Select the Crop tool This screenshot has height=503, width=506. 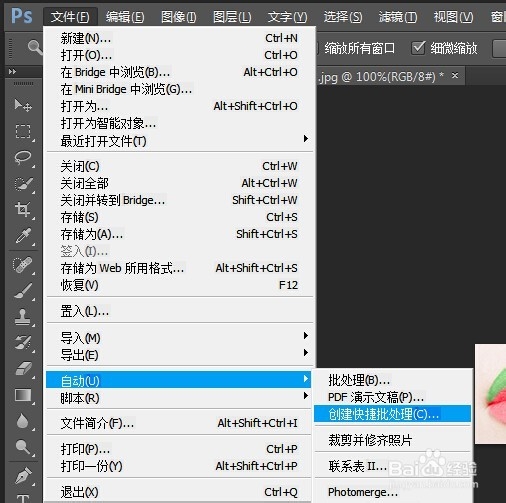[23, 209]
